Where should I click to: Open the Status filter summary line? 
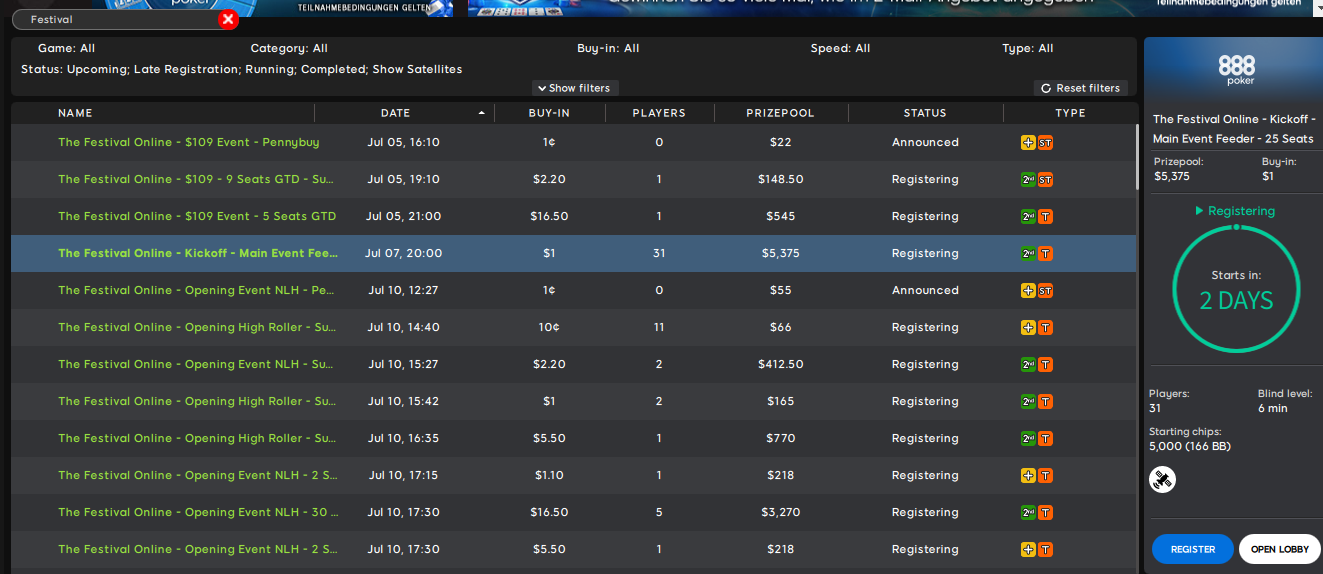click(241, 70)
